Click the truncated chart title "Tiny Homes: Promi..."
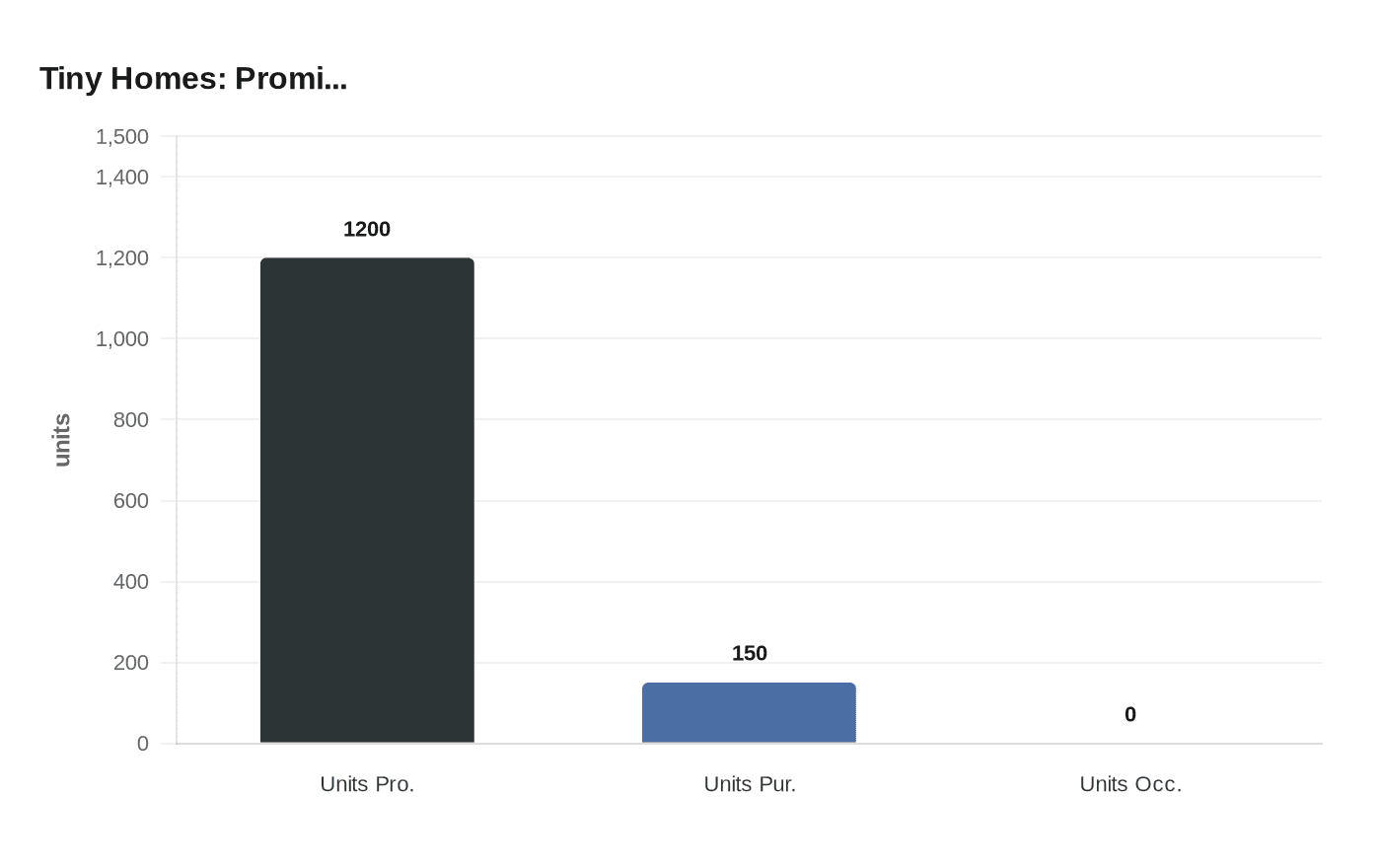The height and width of the screenshot is (868, 1381). point(193,79)
